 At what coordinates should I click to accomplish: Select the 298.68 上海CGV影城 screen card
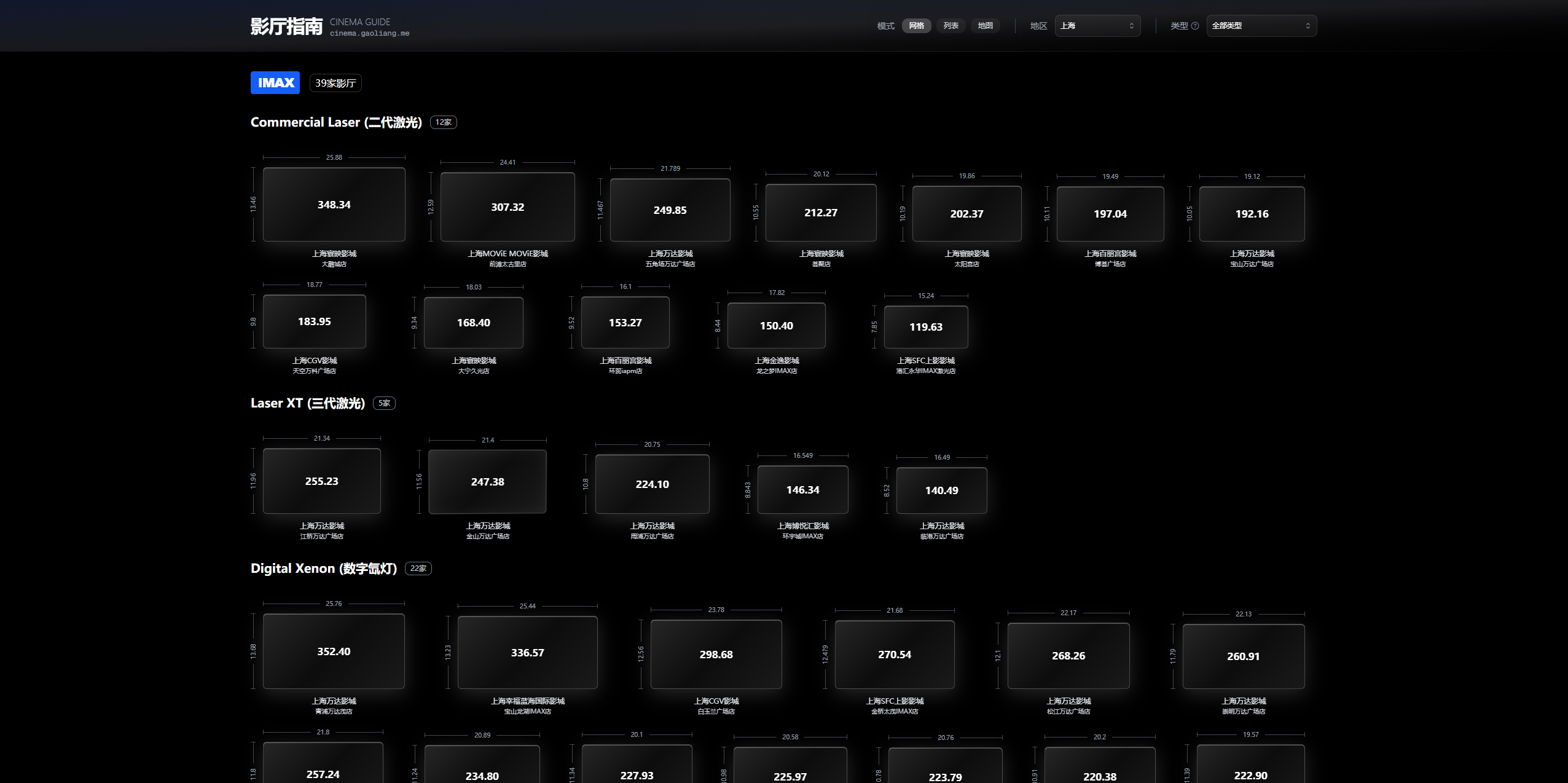(716, 655)
